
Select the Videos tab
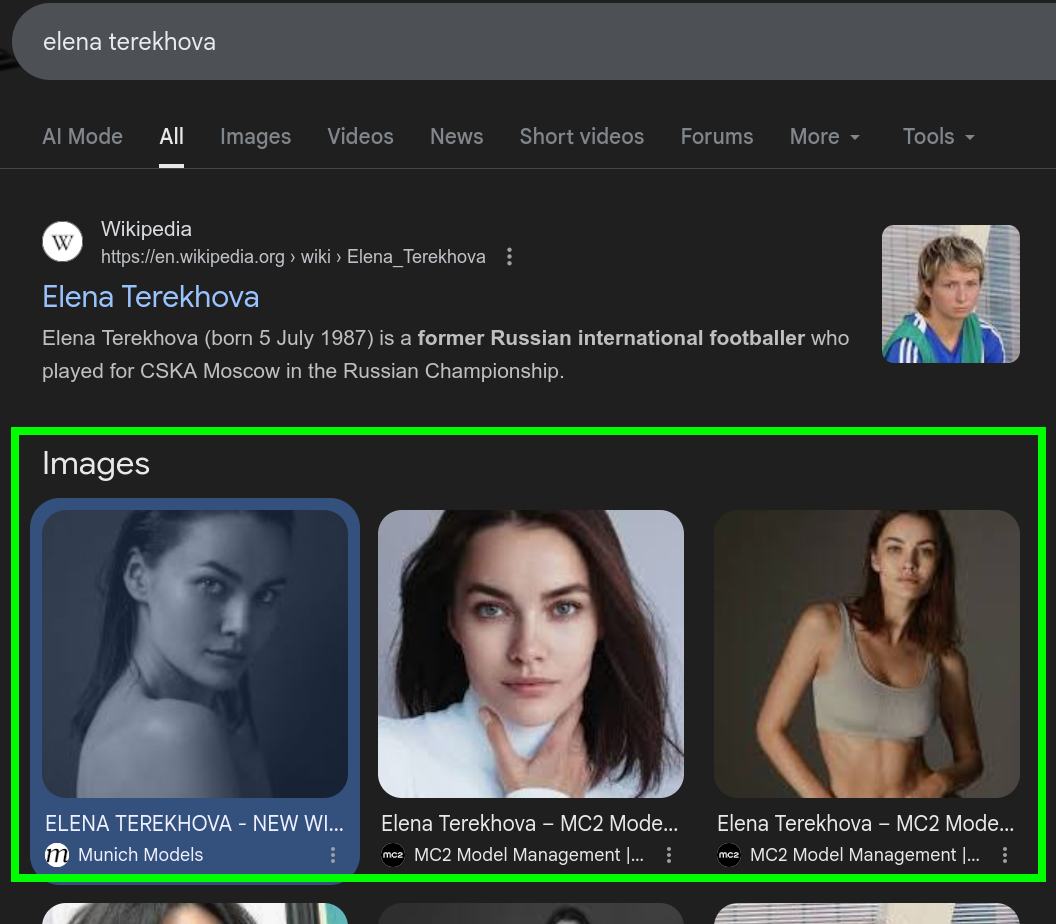360,137
